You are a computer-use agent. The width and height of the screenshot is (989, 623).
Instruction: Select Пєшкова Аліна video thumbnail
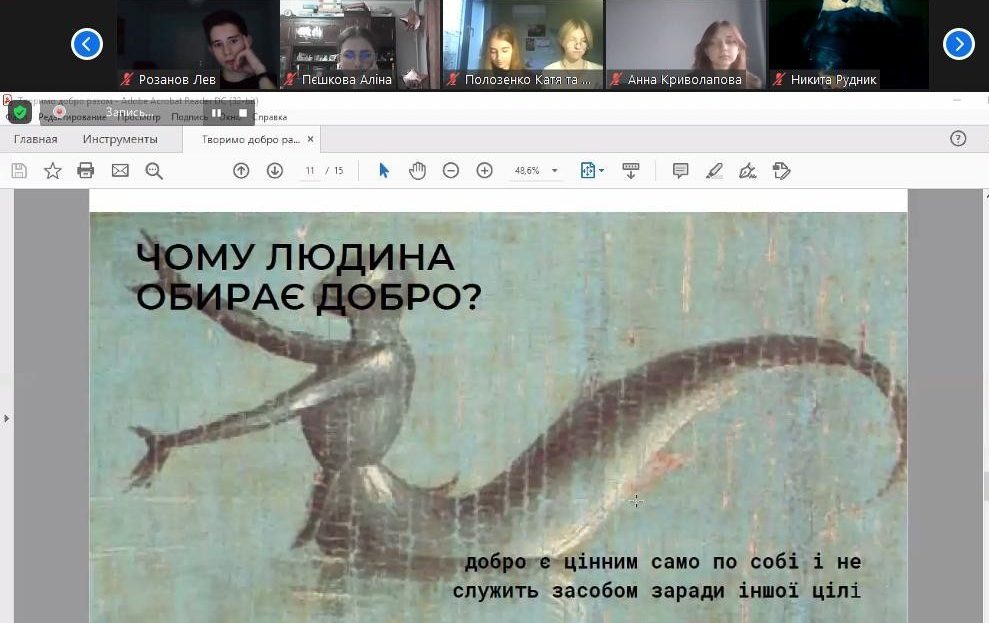[360, 44]
